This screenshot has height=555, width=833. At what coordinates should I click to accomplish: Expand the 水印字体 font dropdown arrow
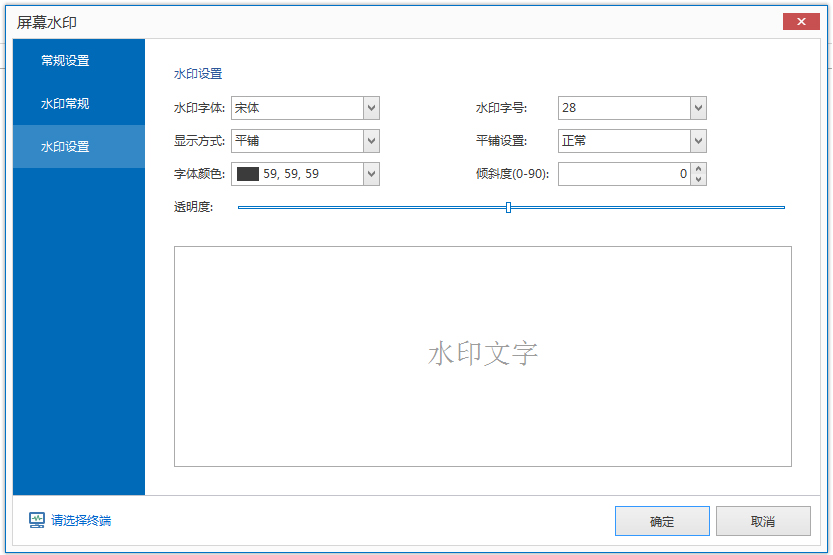click(x=371, y=108)
